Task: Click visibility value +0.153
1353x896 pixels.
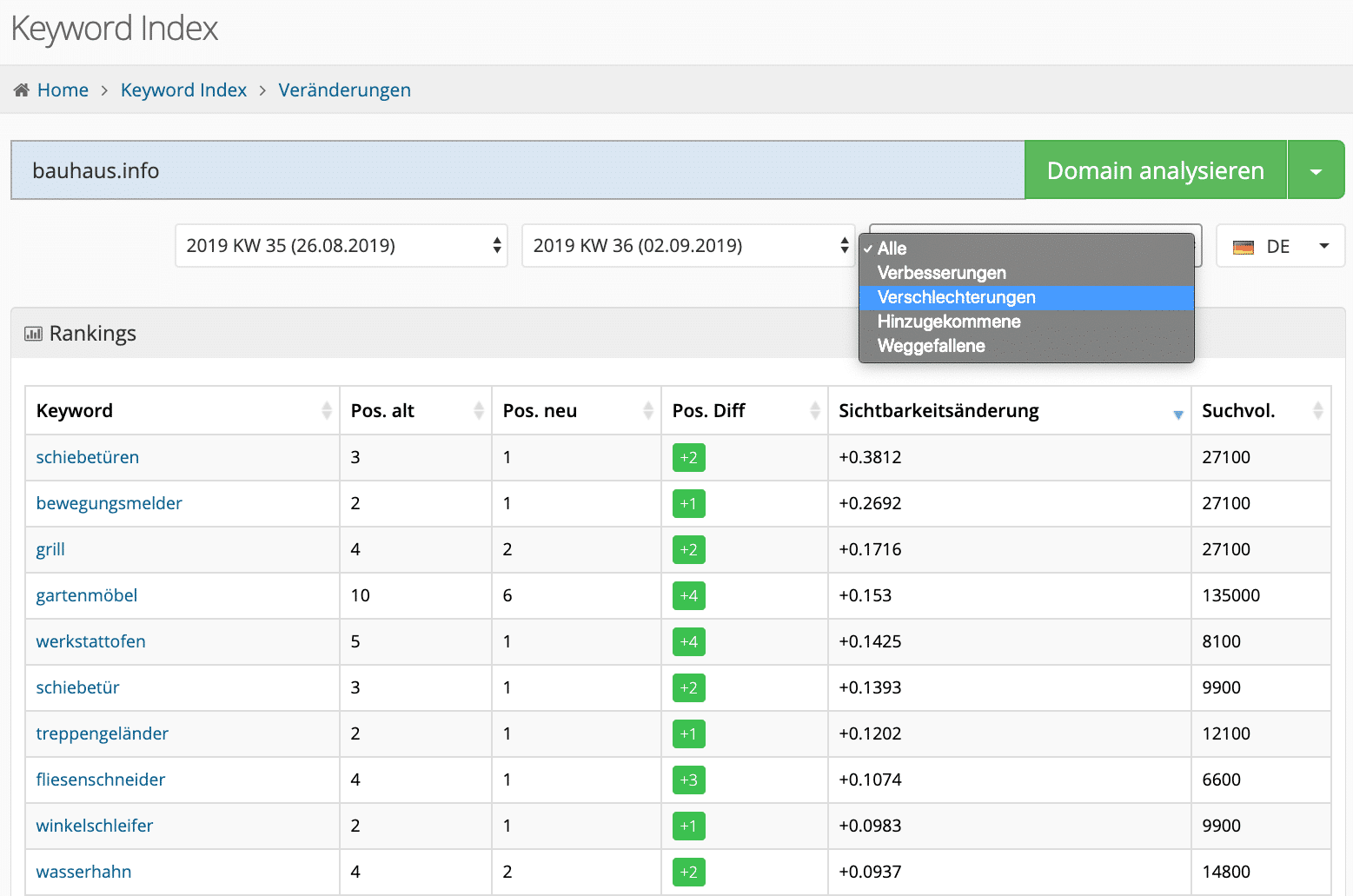Action: click(866, 595)
